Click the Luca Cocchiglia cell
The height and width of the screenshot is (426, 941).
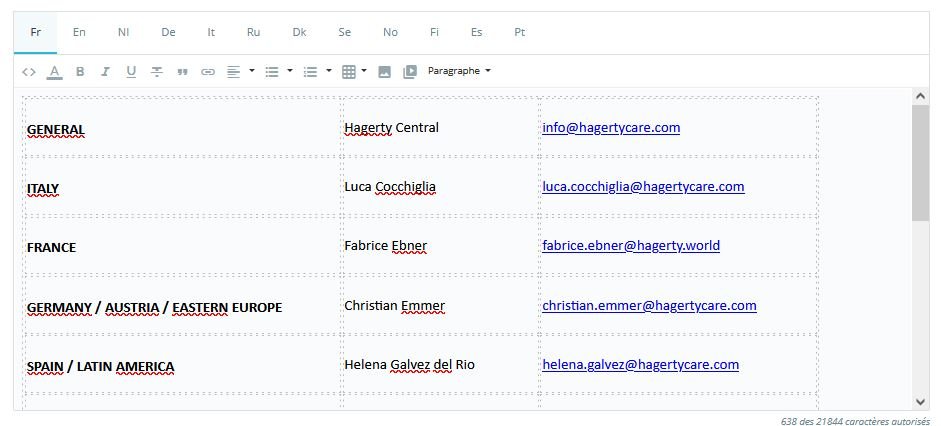(x=441, y=187)
